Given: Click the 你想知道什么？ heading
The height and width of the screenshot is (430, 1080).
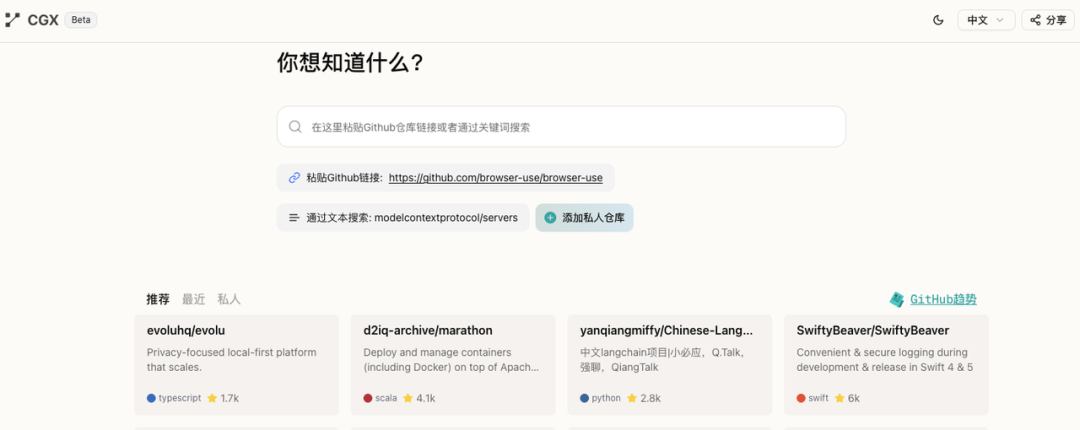Looking at the screenshot, I should pos(350,63).
